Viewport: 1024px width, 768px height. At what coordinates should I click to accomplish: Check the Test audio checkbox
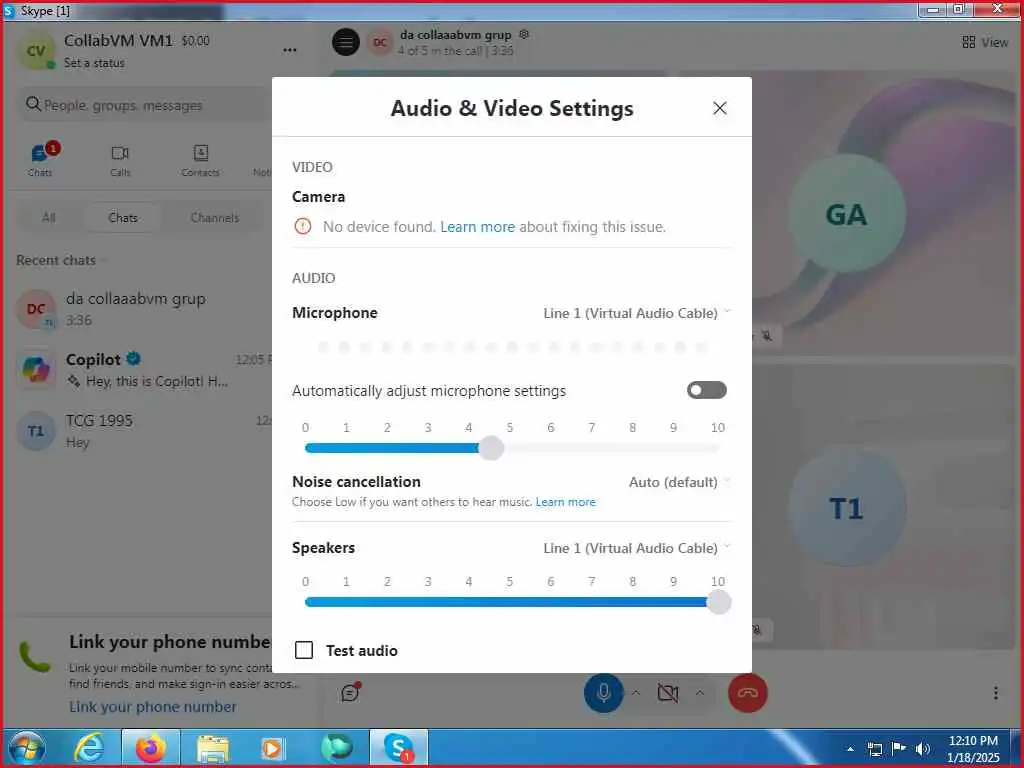304,650
